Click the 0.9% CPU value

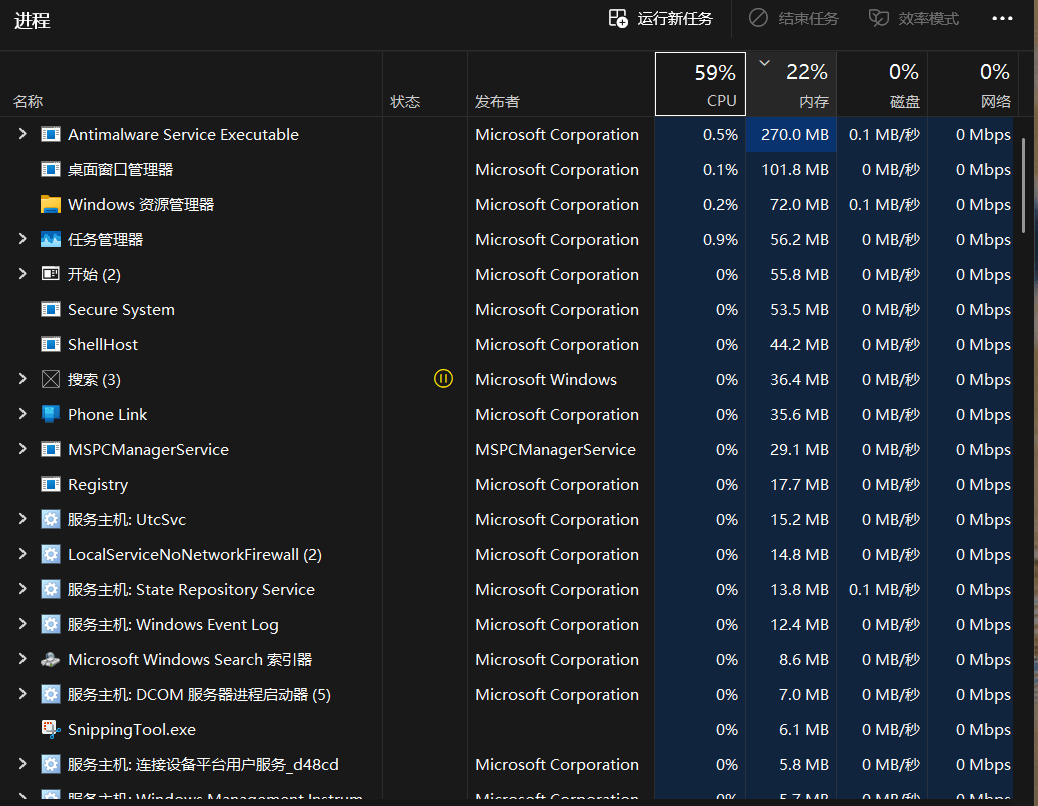(720, 240)
